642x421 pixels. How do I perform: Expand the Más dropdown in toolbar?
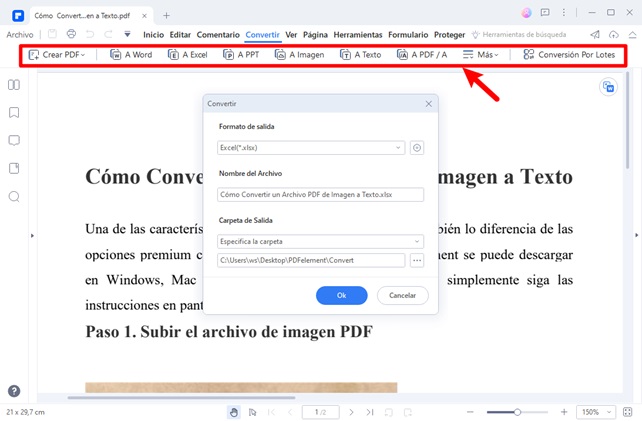pos(481,54)
